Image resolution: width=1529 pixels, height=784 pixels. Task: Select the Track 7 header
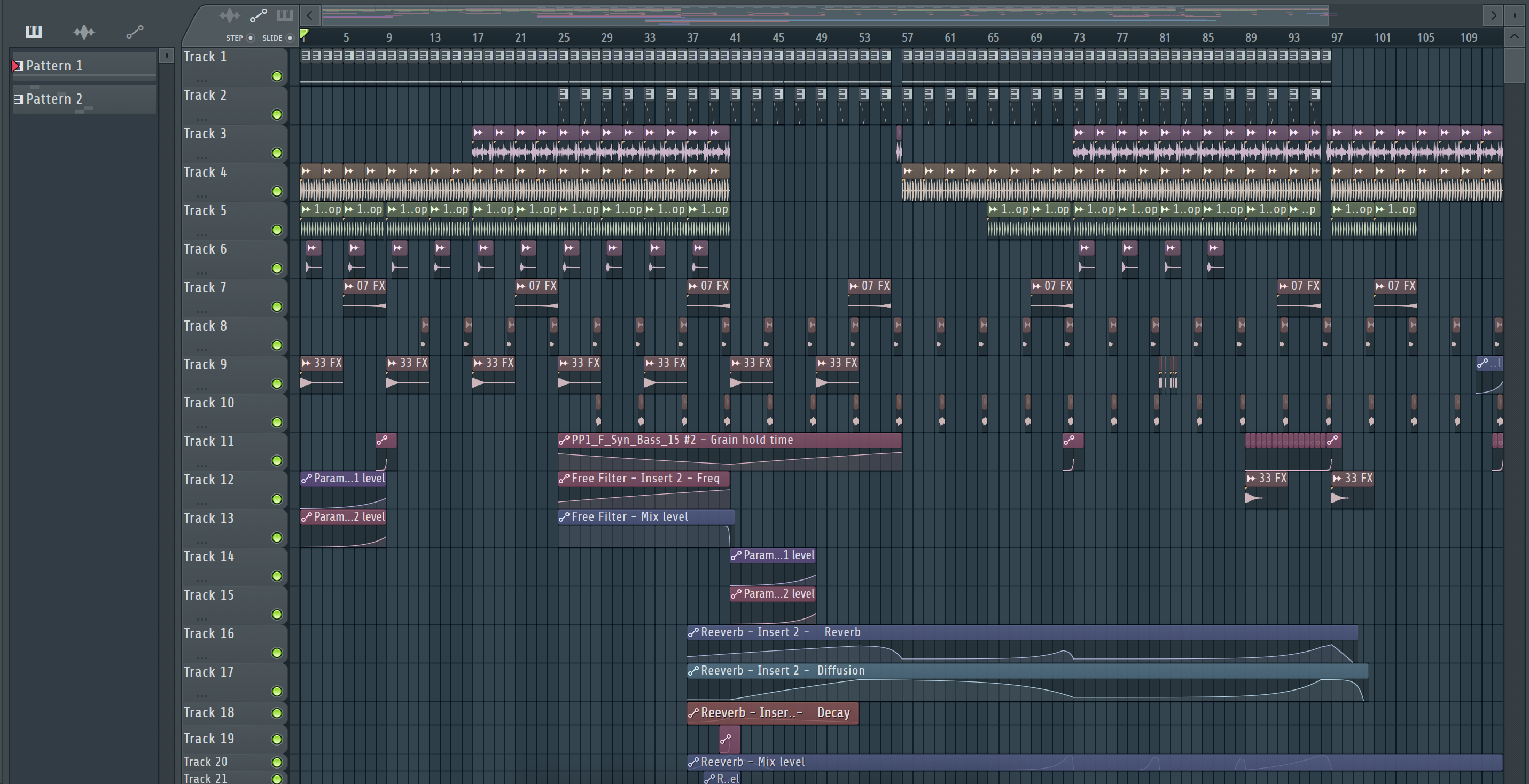[x=234, y=297]
